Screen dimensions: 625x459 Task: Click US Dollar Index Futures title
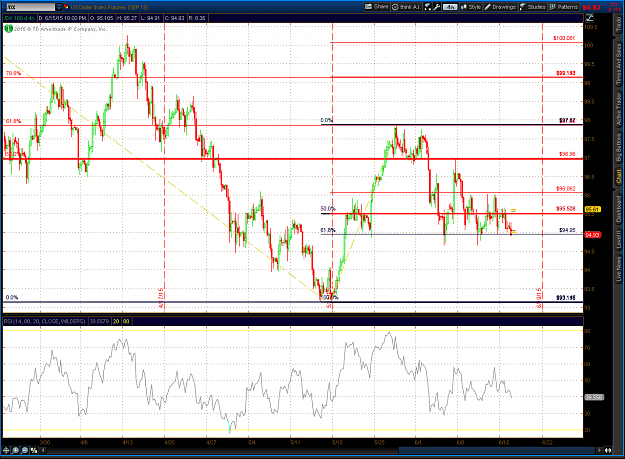point(109,7)
